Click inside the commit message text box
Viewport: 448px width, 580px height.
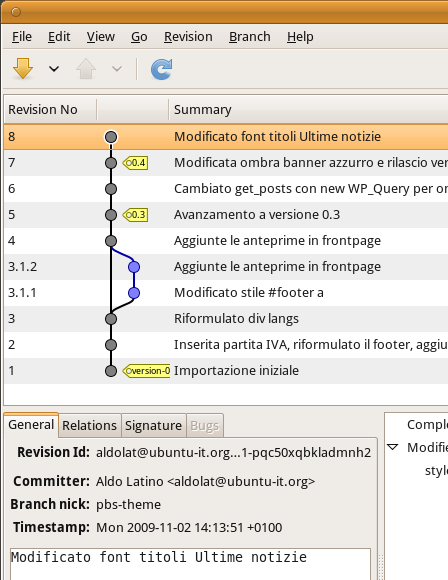(x=190, y=564)
